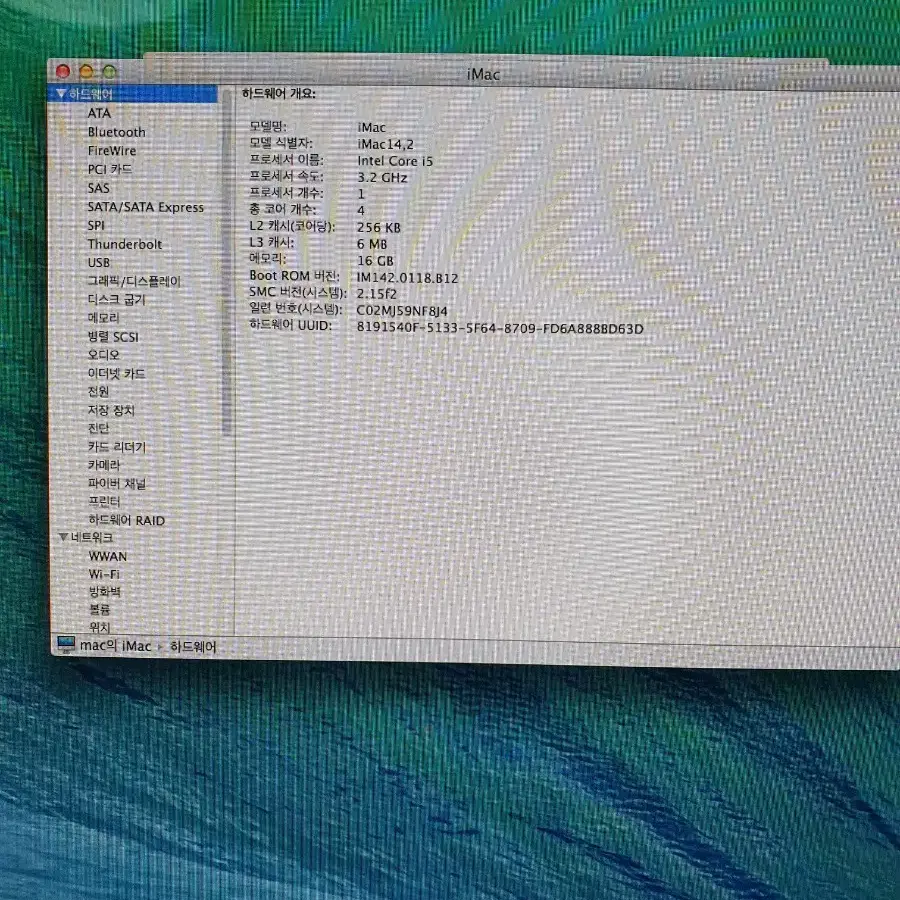Click the Boot ROM version IM142.0118.B12

tap(408, 278)
